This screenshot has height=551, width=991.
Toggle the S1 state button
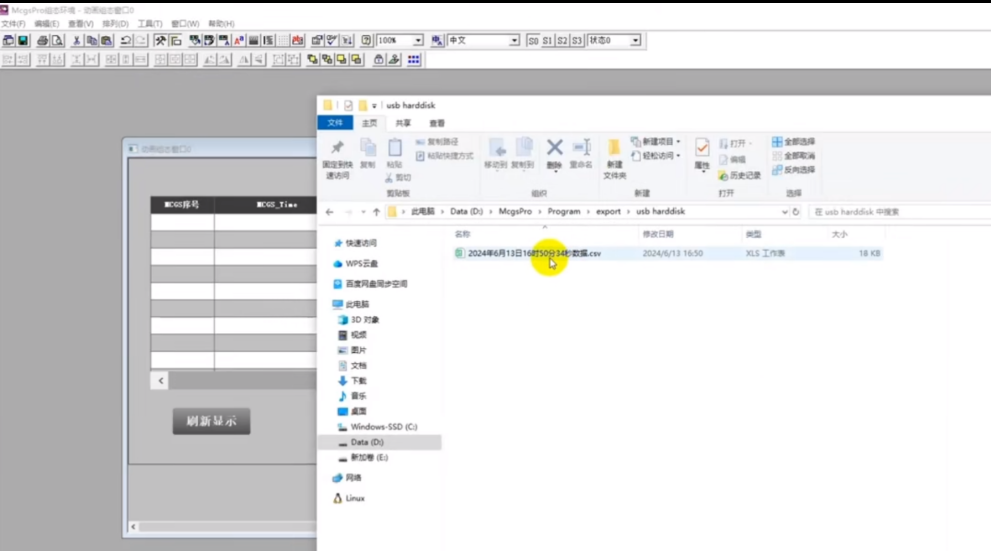point(548,41)
